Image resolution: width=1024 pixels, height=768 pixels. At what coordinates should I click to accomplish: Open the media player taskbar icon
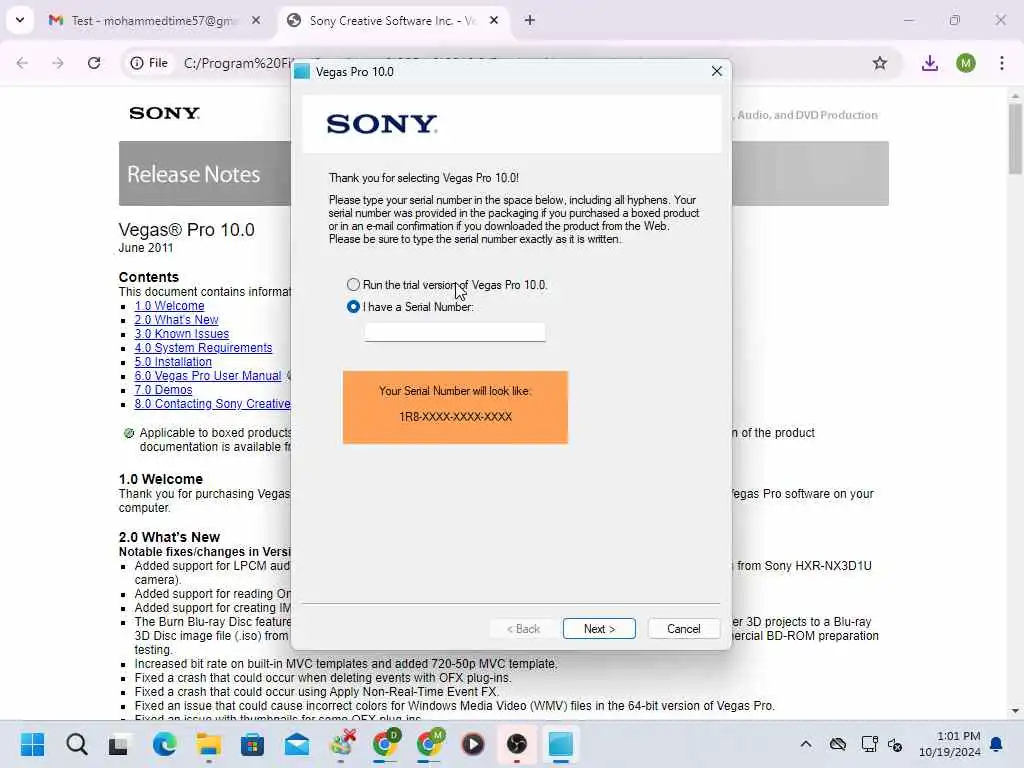pos(473,744)
